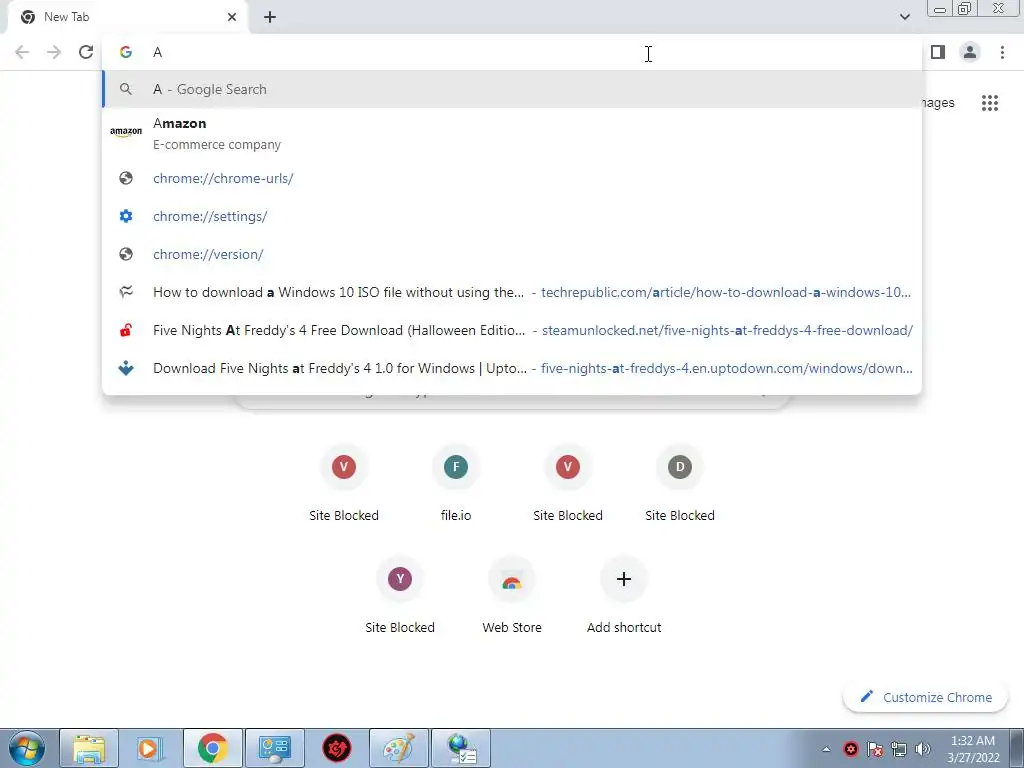Click the volume speaker tray icon
The image size is (1024, 768).
coord(923,749)
